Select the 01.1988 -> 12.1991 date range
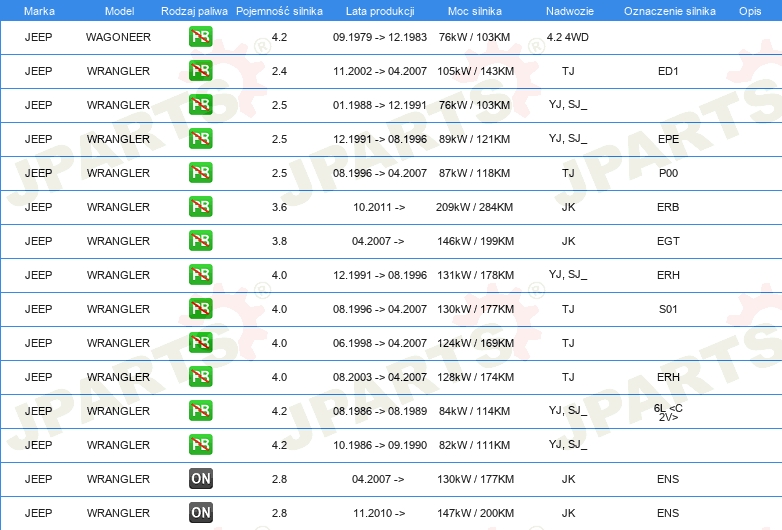Screen dimensions: 782x530 click(x=380, y=105)
